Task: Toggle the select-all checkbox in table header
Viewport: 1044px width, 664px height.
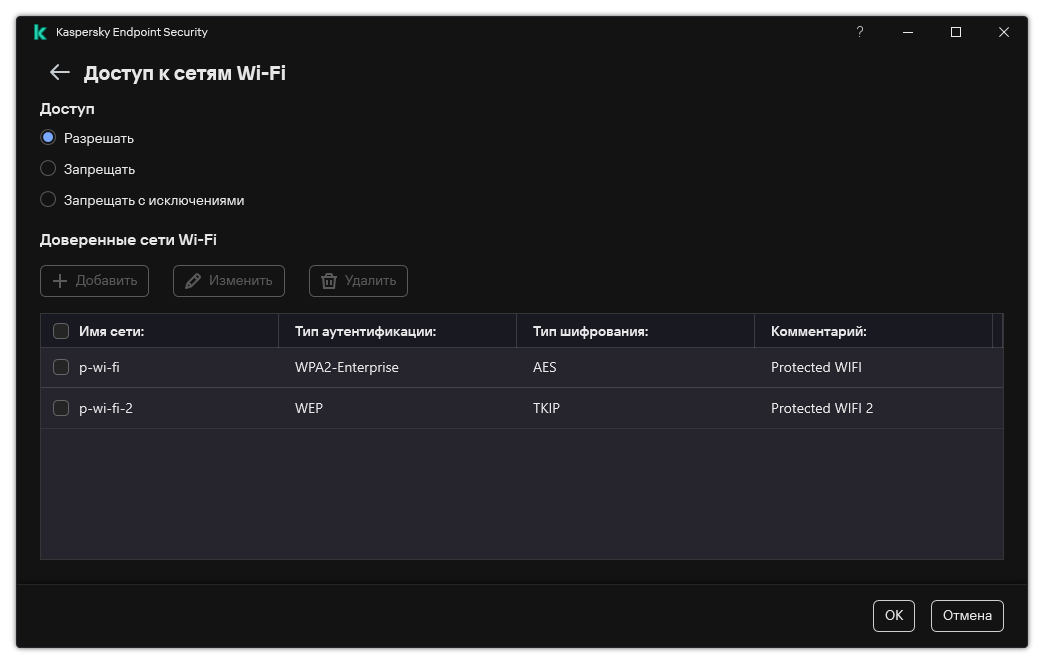Action: pos(61,331)
